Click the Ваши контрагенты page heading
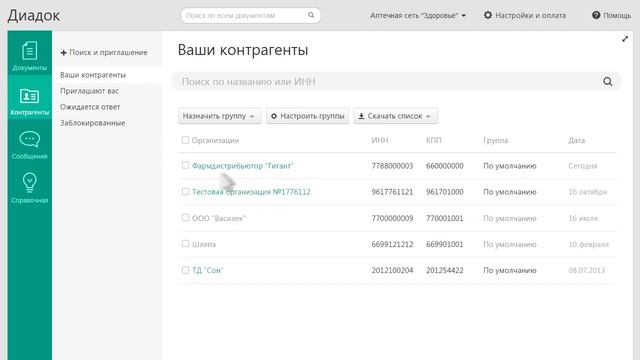This screenshot has width=640, height=360. [243, 50]
